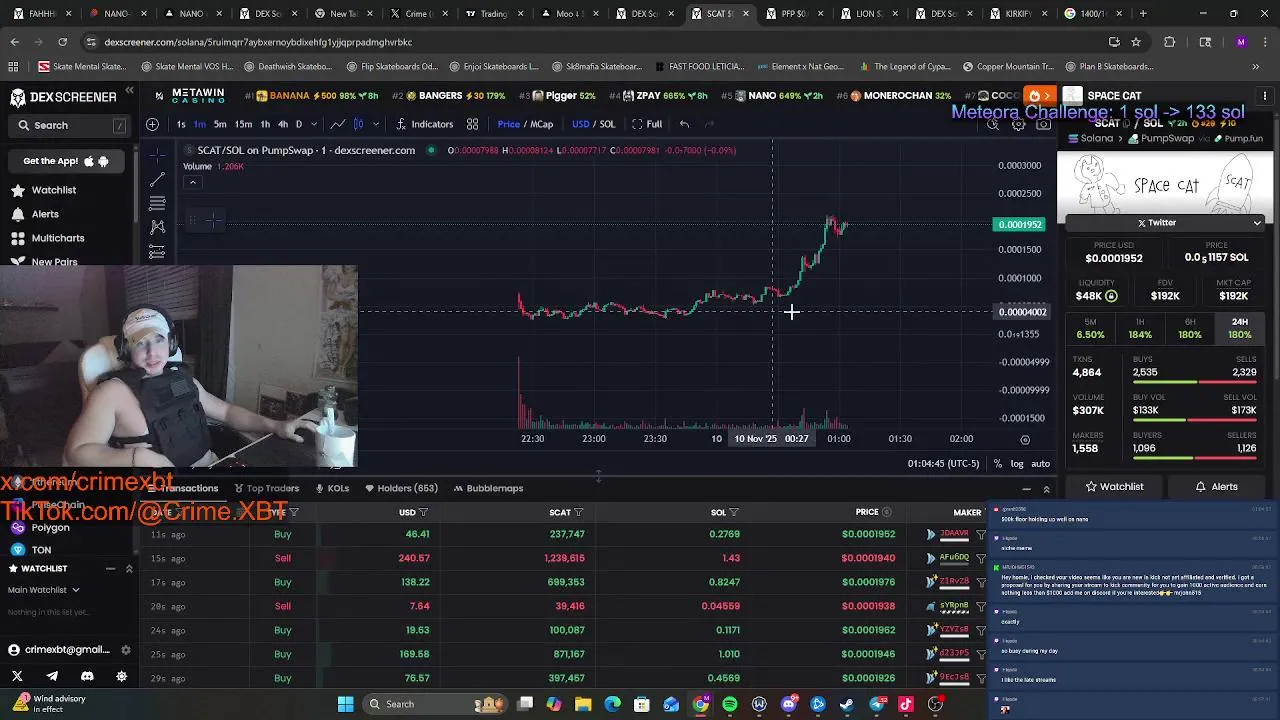1280x720 pixels.
Task: Open Spotify from the taskbar
Action: point(730,704)
